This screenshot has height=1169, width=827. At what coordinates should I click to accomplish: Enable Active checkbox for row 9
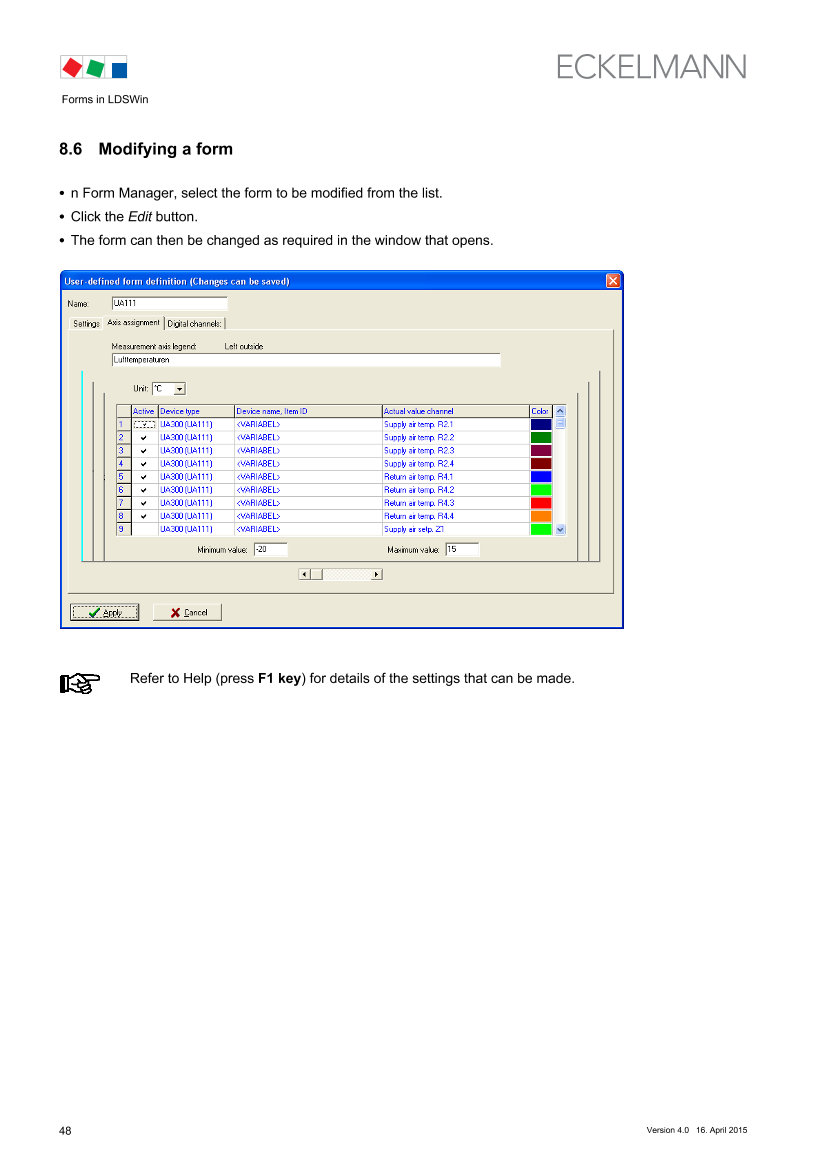[144, 529]
